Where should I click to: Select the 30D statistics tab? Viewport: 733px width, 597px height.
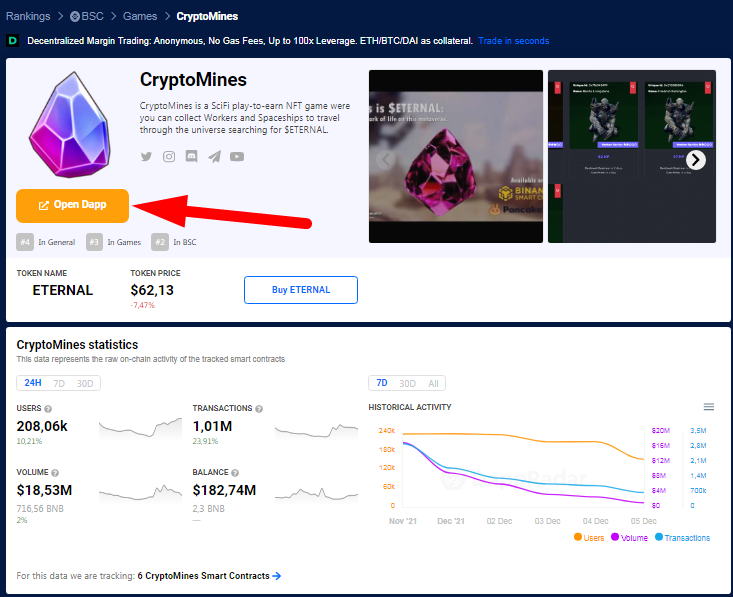(85, 383)
